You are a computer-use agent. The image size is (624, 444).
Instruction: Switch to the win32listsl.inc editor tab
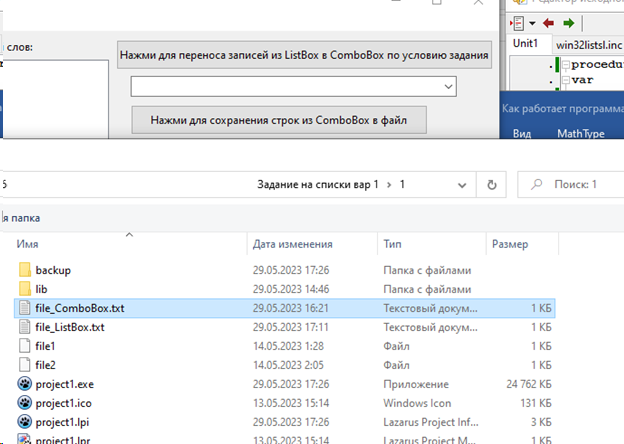(589, 45)
